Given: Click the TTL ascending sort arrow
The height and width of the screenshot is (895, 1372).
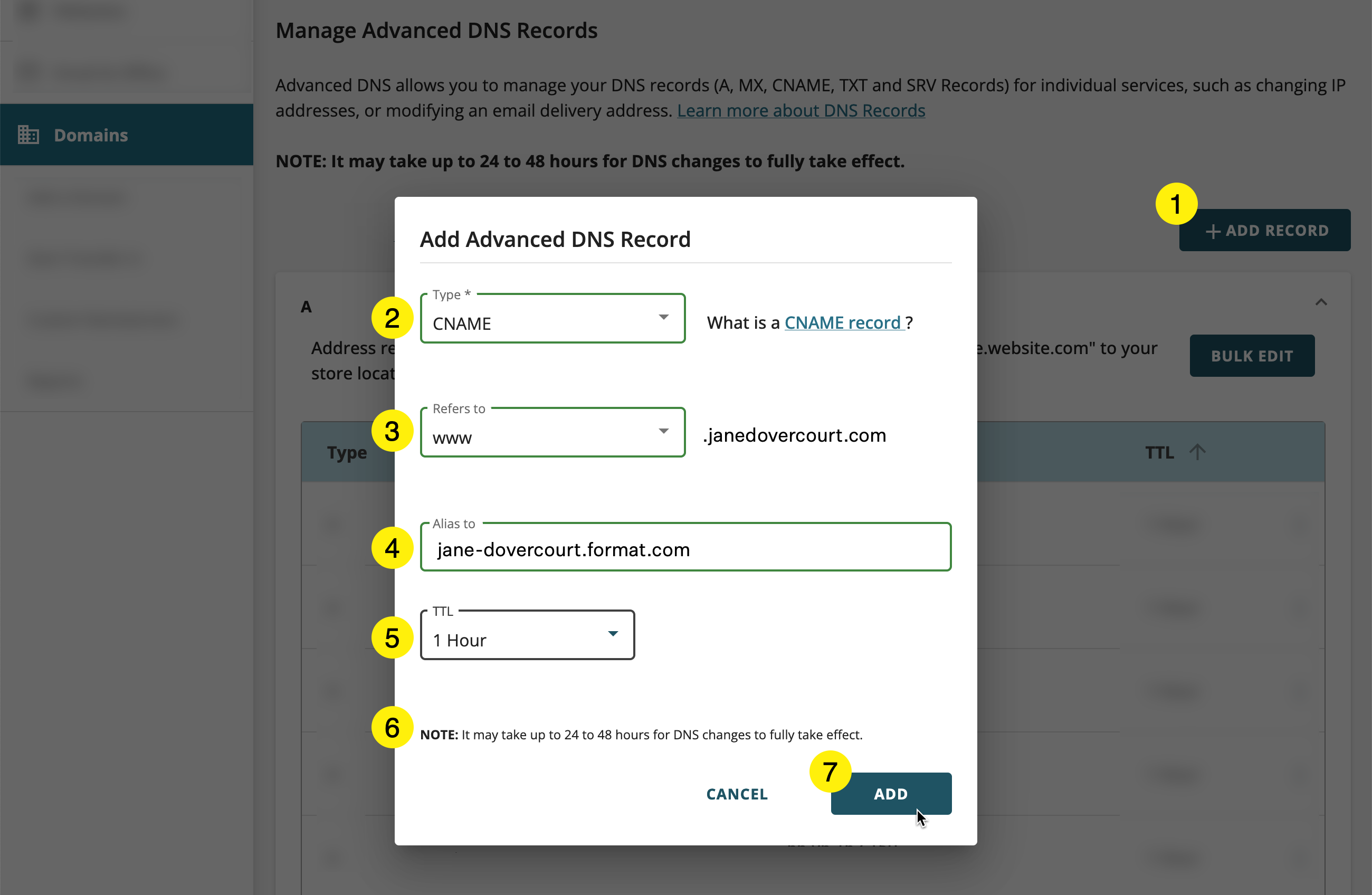Looking at the screenshot, I should (1198, 452).
